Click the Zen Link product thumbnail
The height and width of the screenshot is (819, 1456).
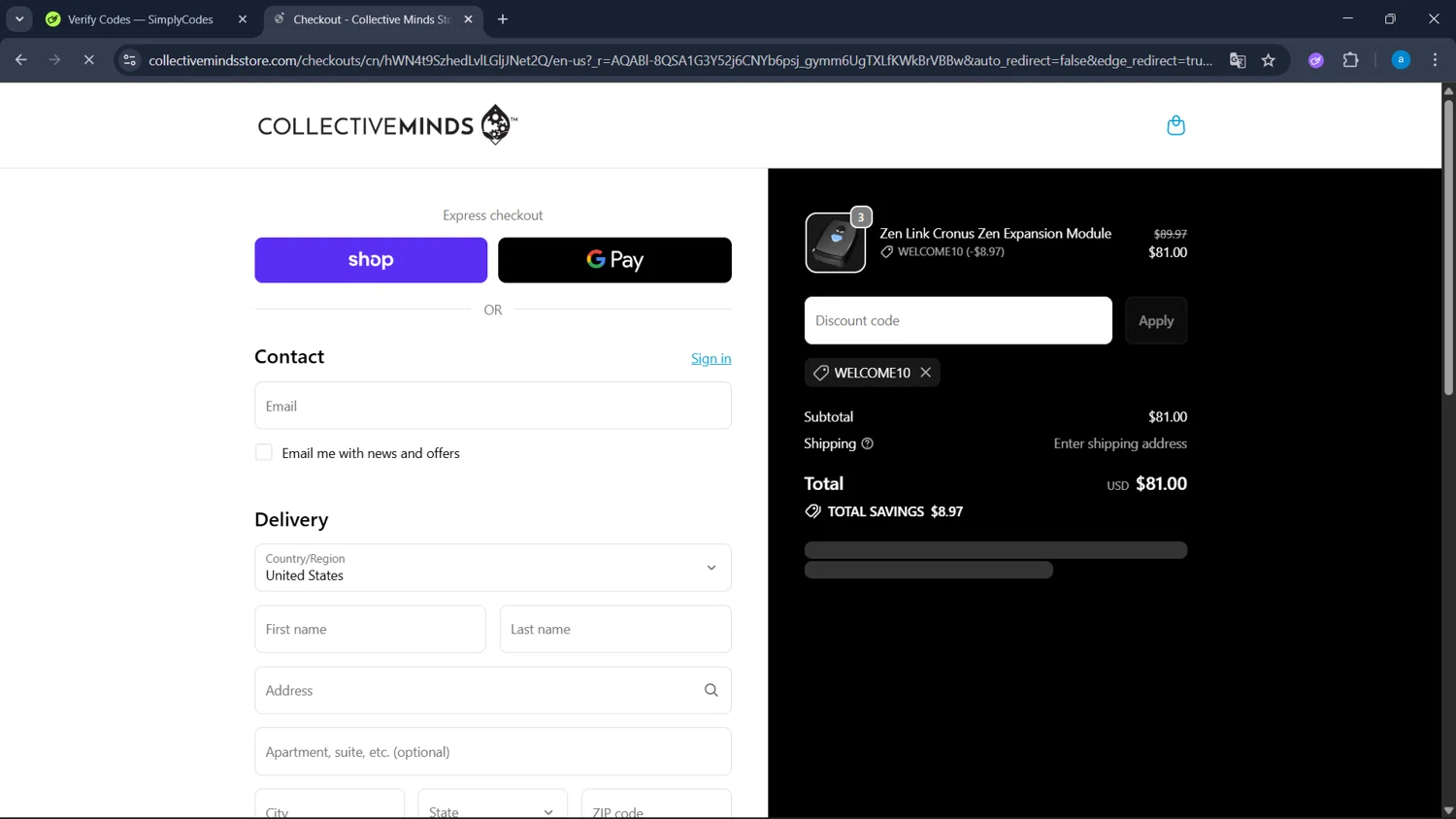click(x=836, y=243)
